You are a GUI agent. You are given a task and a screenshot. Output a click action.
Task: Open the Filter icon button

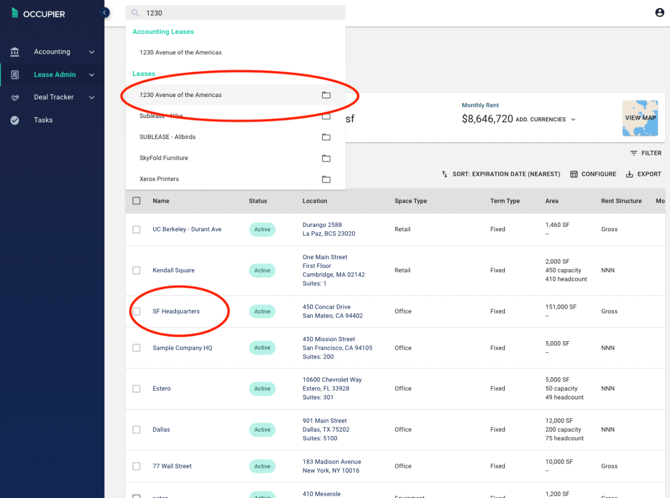(x=646, y=153)
